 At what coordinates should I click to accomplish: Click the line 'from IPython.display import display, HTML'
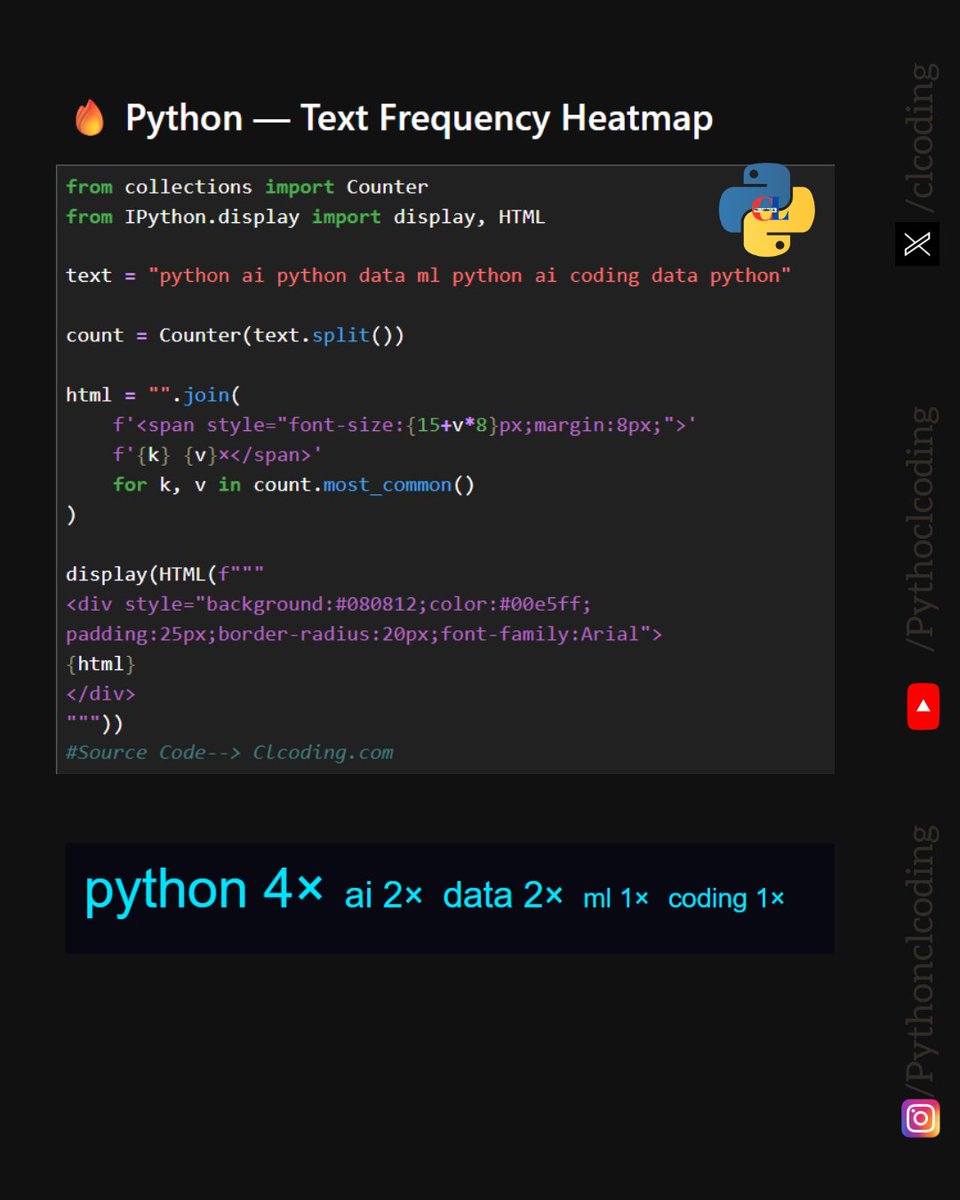pos(306,217)
